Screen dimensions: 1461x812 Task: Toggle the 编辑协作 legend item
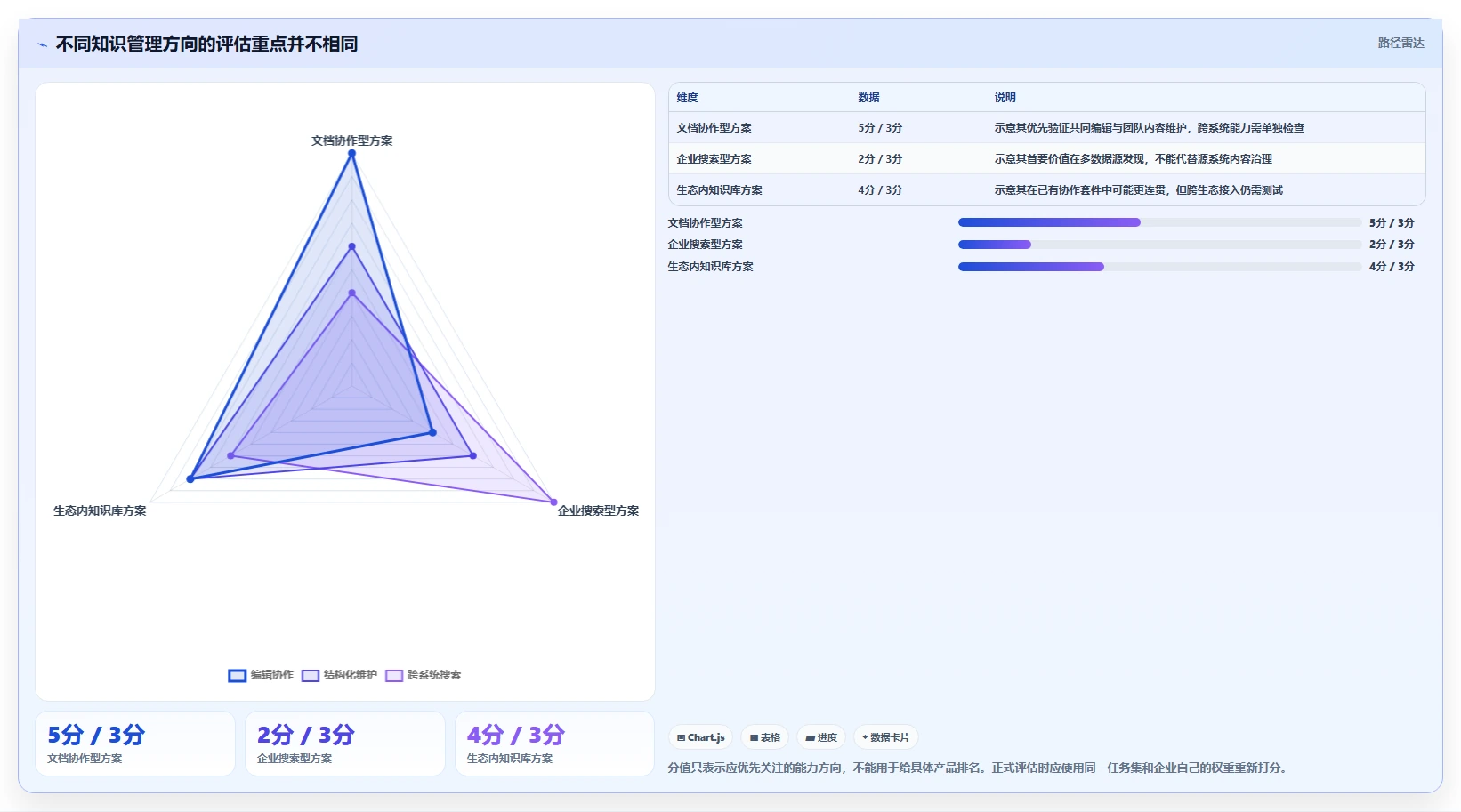[261, 675]
